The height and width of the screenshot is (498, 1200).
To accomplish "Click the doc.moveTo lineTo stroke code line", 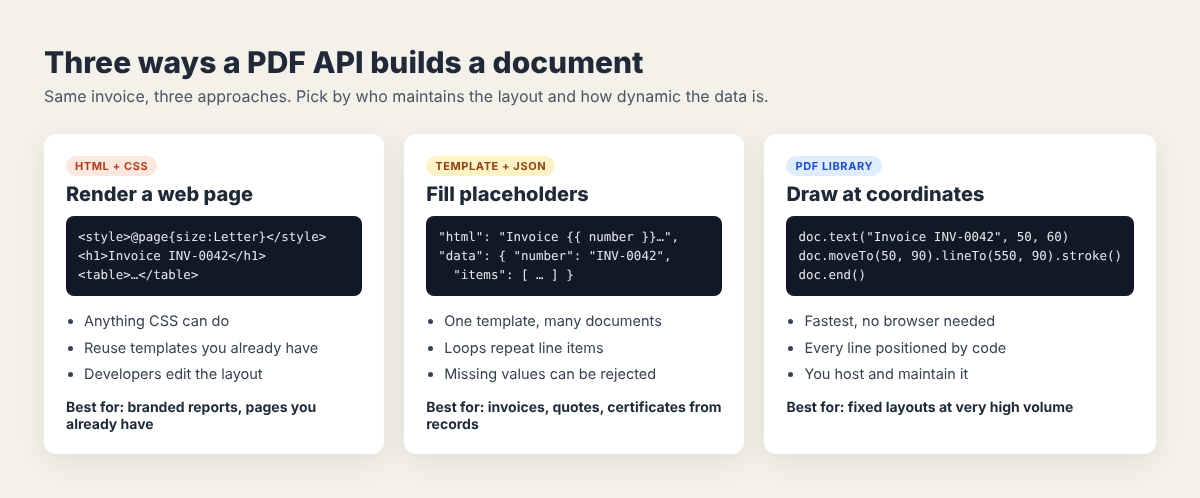I will point(960,256).
